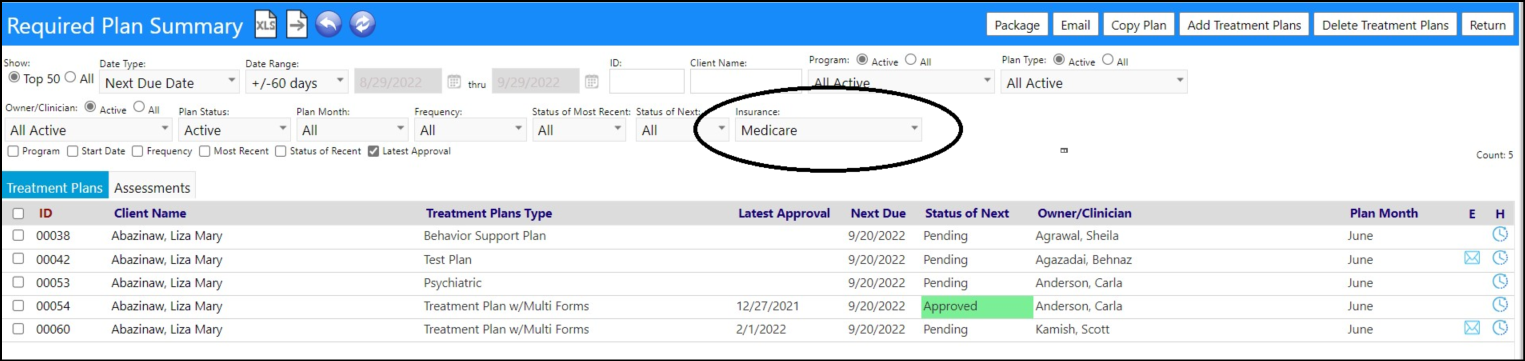Image resolution: width=1525 pixels, height=361 pixels.
Task: Click the Package button
Action: pos(1017,25)
